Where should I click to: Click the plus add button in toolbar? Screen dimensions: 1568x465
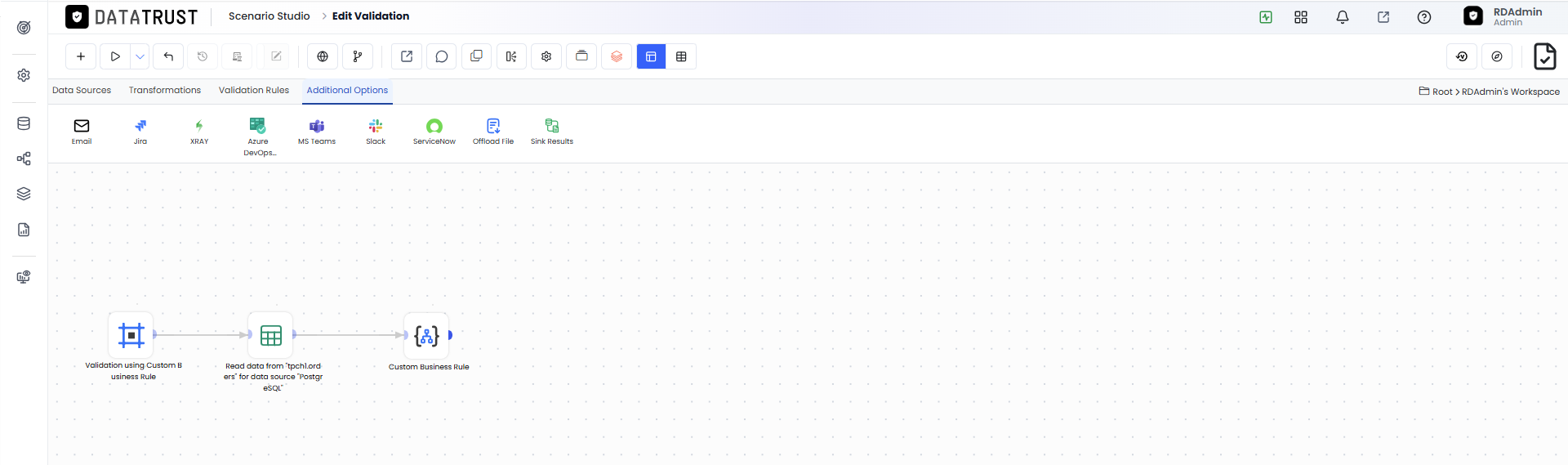click(x=81, y=56)
